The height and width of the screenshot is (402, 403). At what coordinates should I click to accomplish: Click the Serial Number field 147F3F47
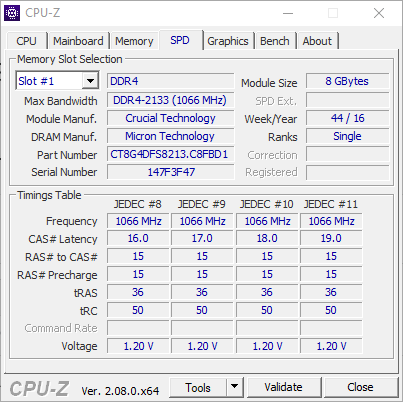click(170, 172)
